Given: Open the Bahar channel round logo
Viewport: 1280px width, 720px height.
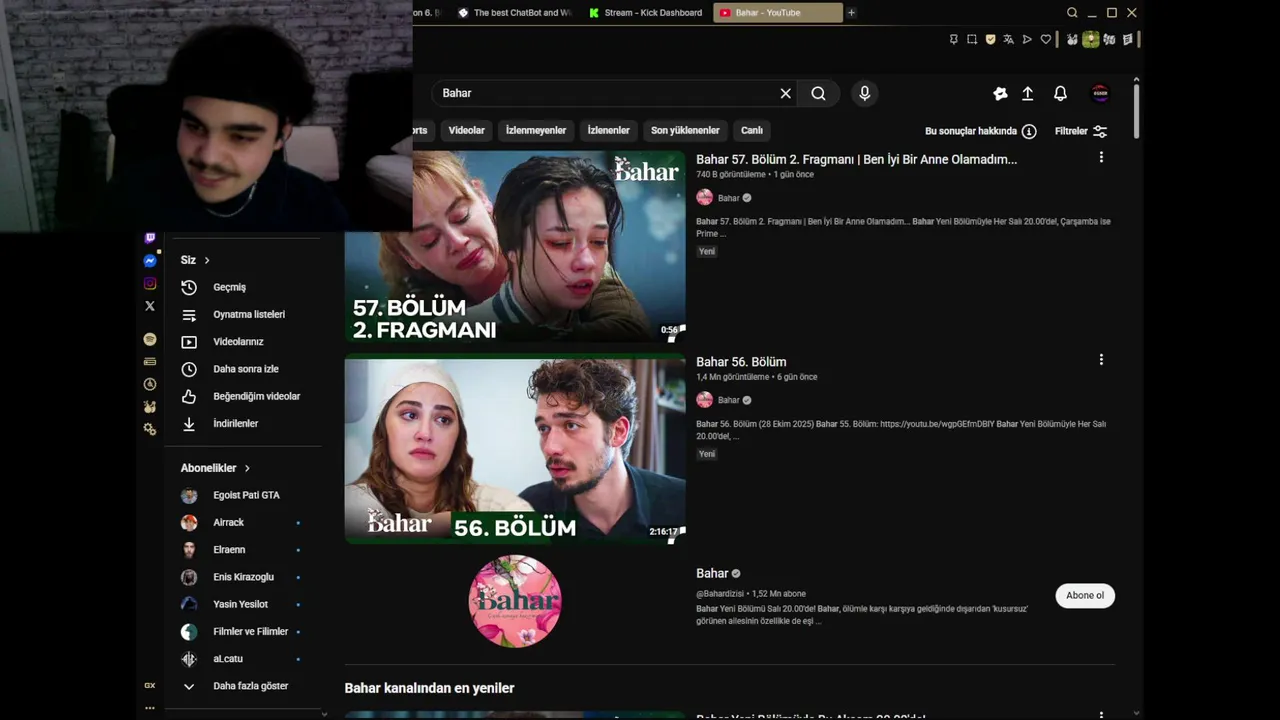Looking at the screenshot, I should click(515, 601).
